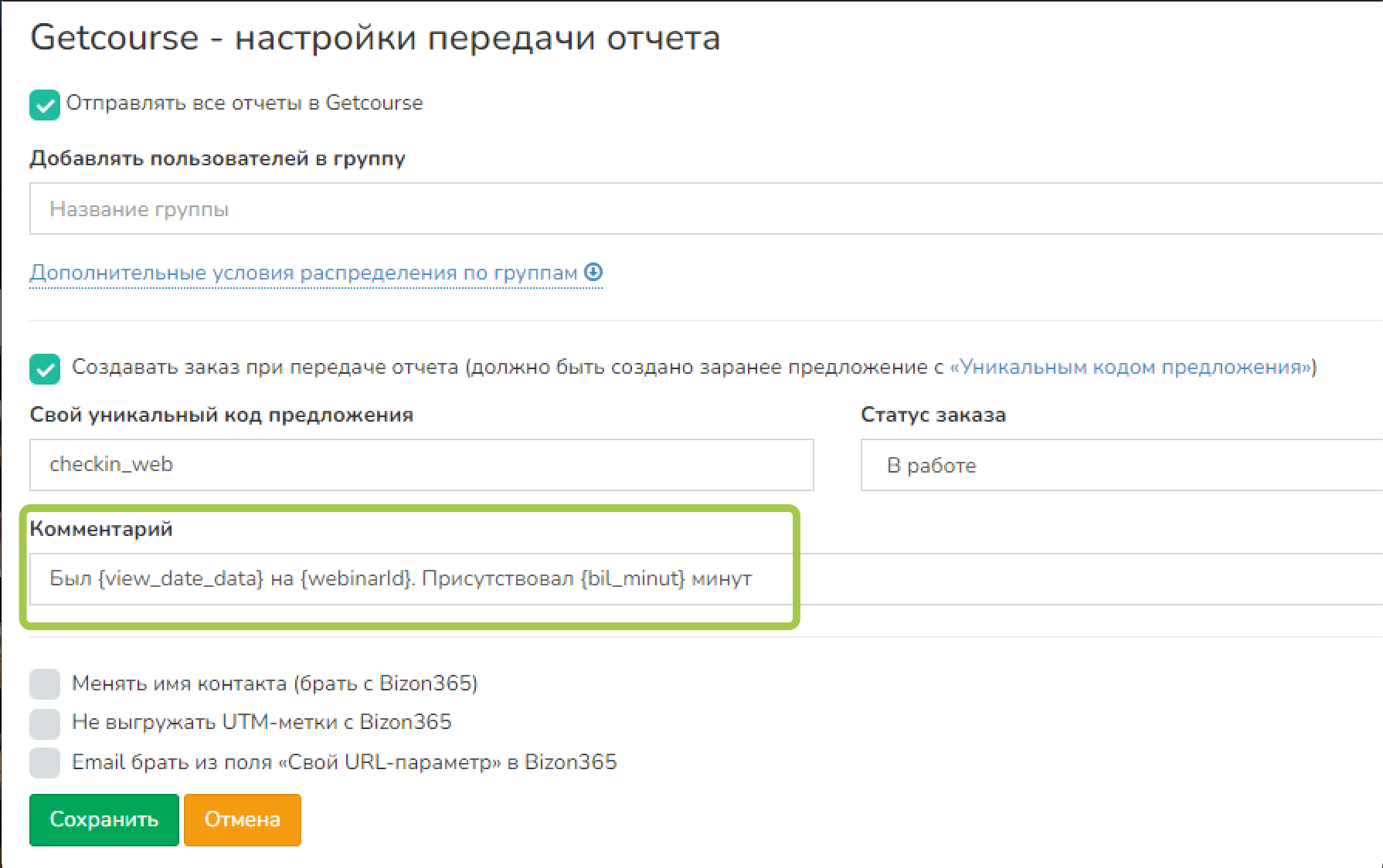Click the "Getcourse - настройки передачи отчета" heading
The image size is (1383, 868).
tap(375, 38)
